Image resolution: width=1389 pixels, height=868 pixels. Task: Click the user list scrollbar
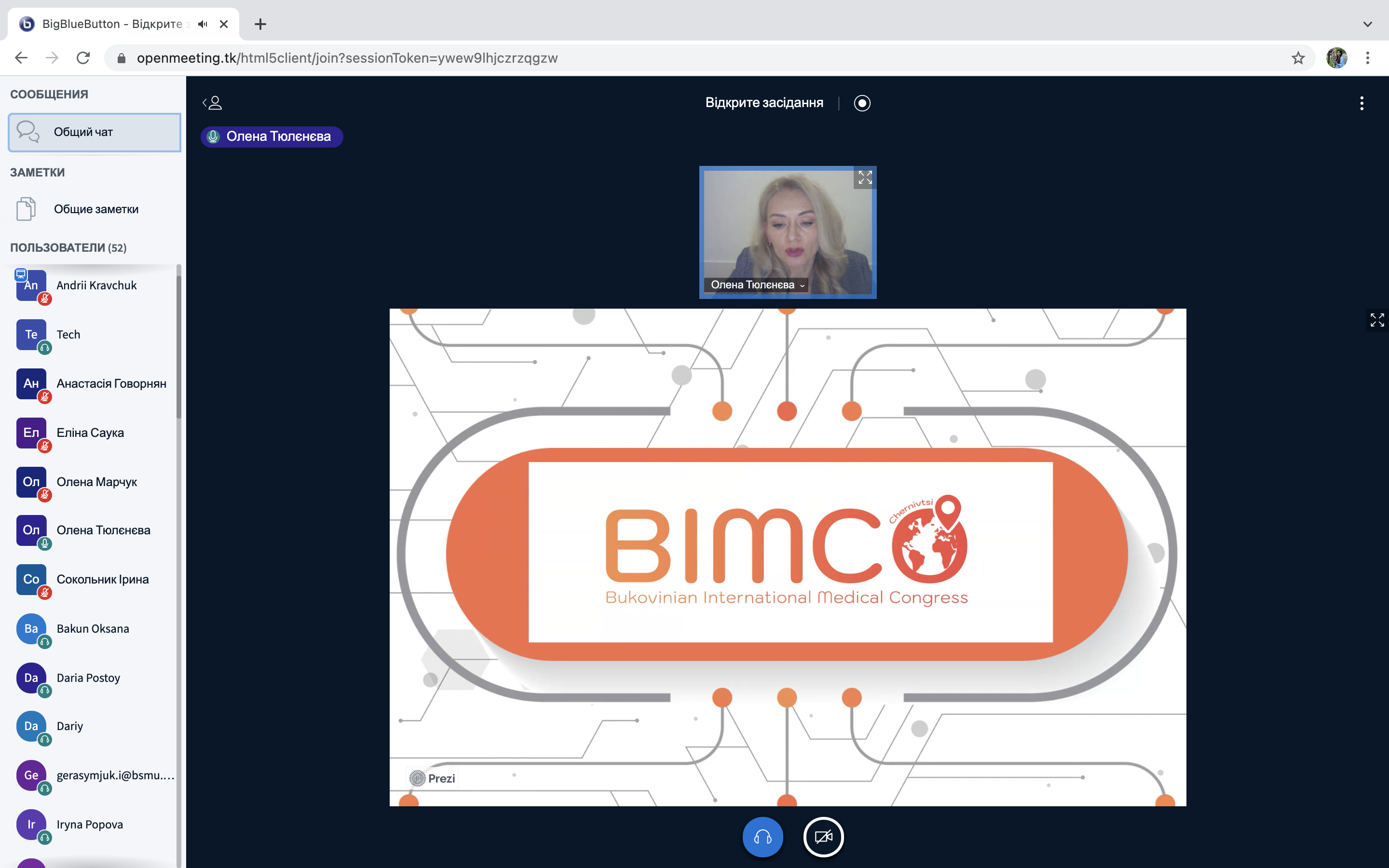pyautogui.click(x=179, y=346)
